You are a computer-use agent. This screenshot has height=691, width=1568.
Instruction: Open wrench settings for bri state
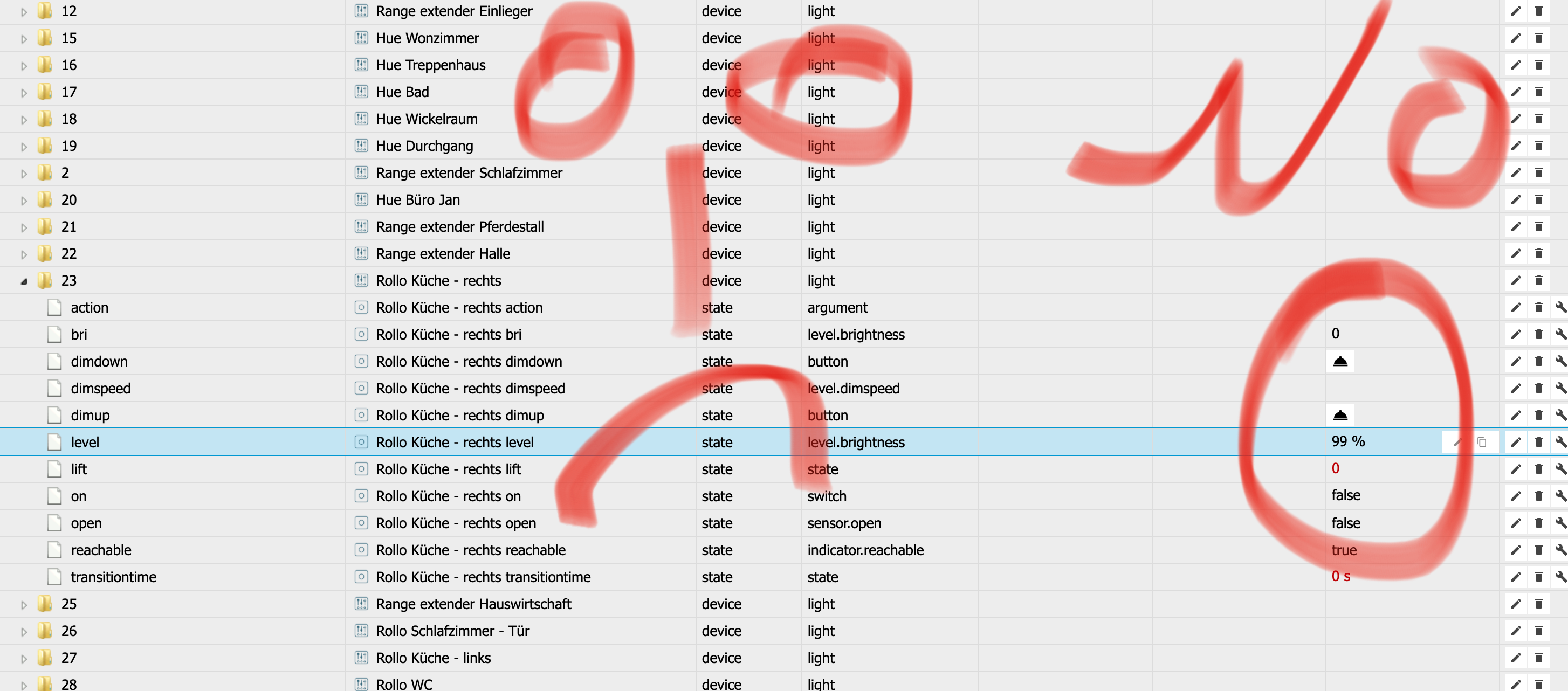point(1560,334)
